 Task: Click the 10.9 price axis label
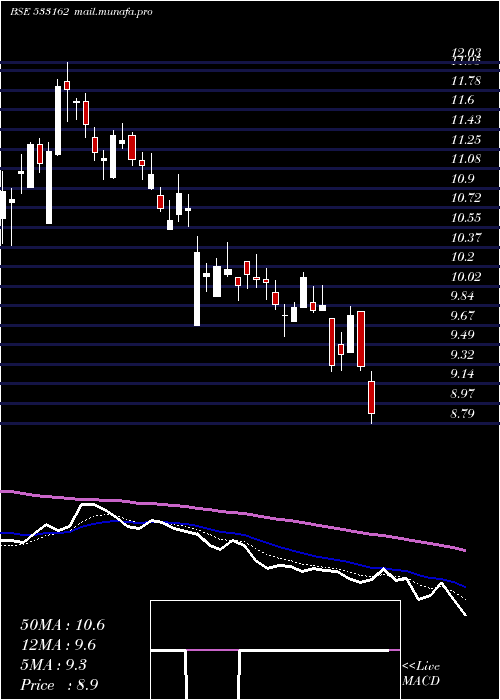click(x=462, y=179)
